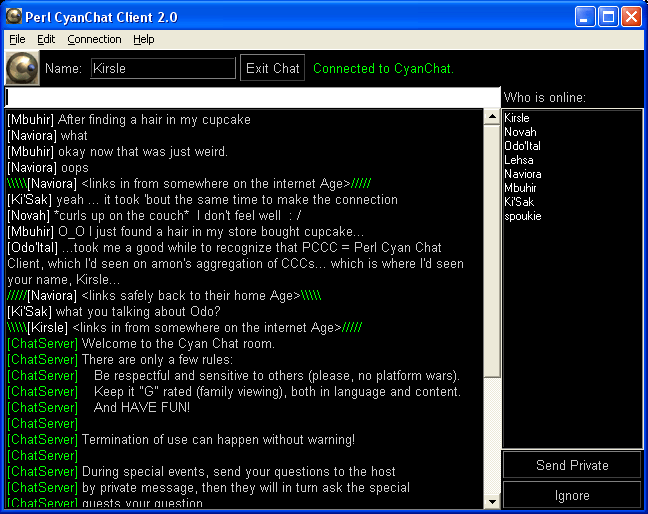The height and width of the screenshot is (514, 648).
Task: Click 'Termination of use can happen' line
Action: (181, 440)
